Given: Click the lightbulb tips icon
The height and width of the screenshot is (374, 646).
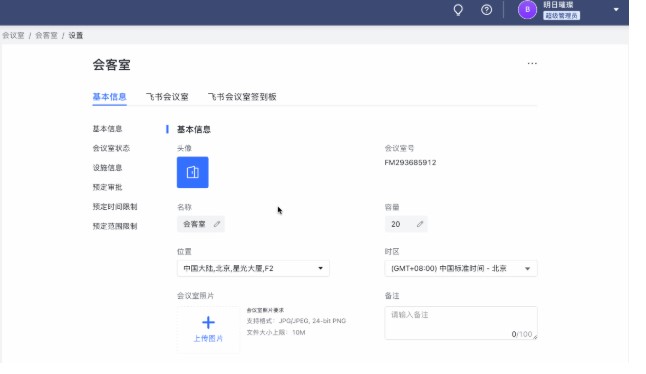Looking at the screenshot, I should 458,10.
